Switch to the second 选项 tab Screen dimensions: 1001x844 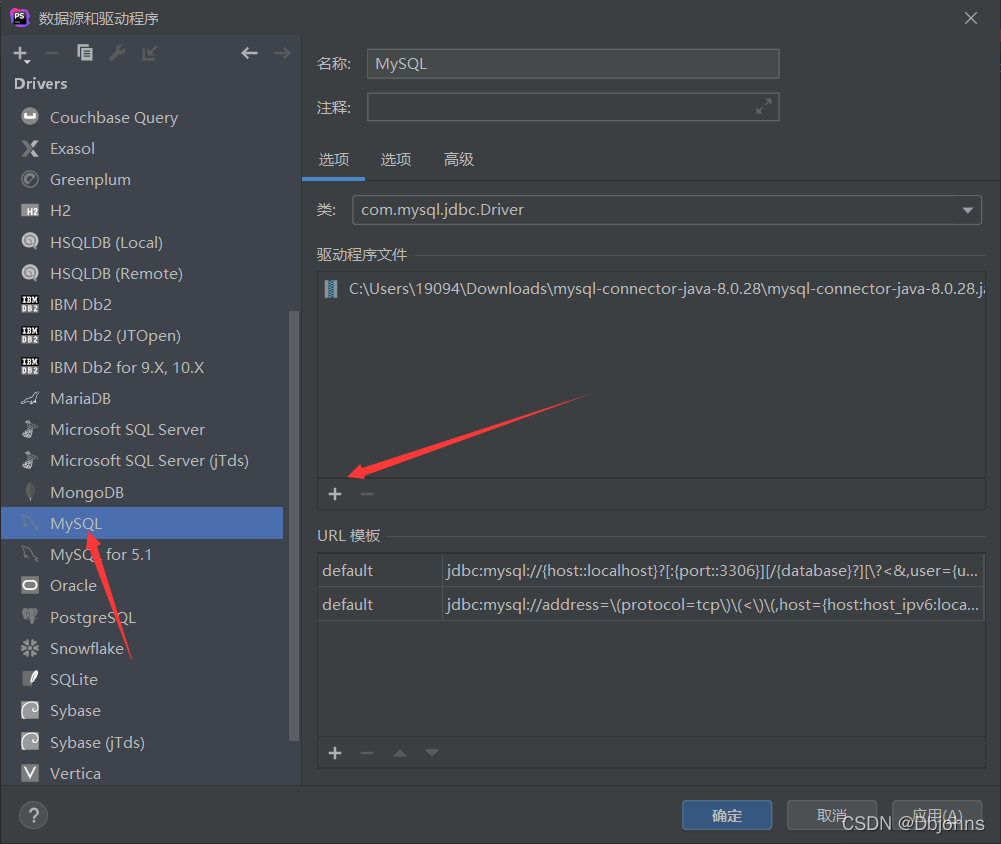[396, 160]
